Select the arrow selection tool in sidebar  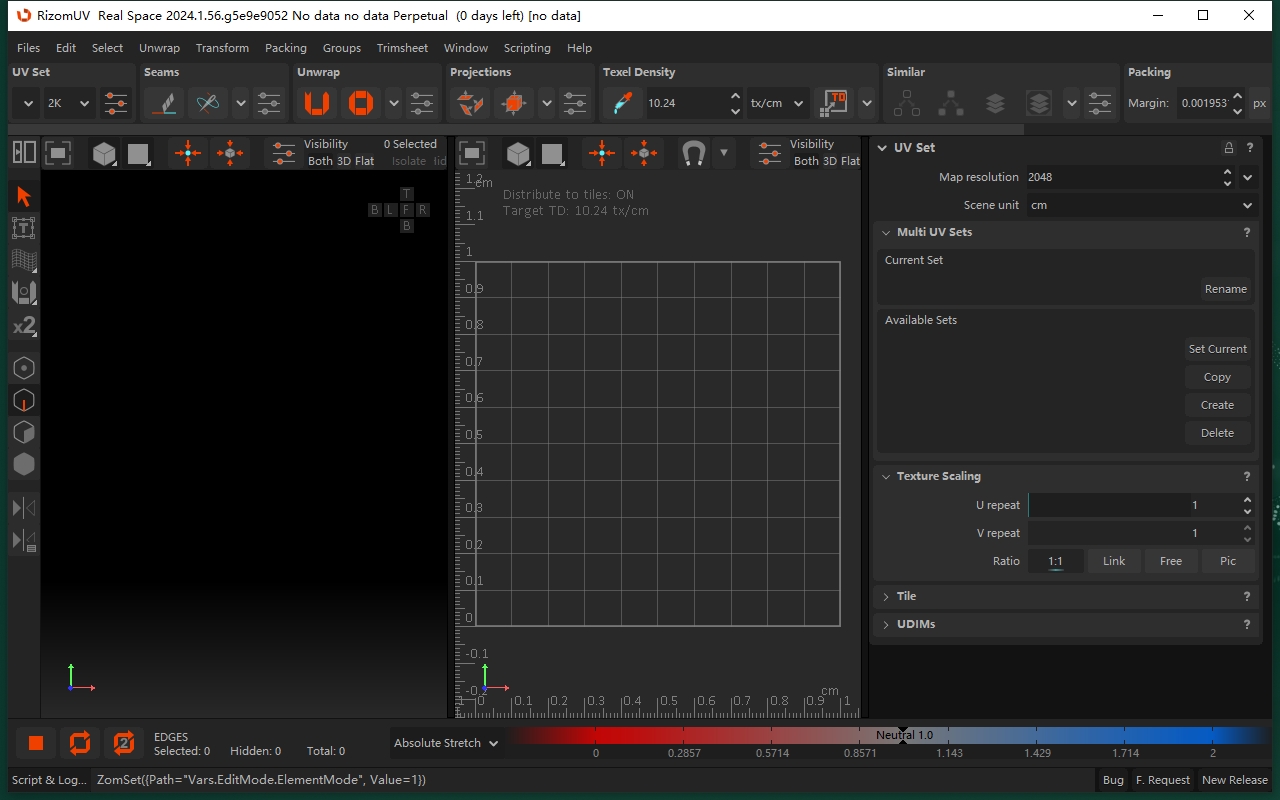(24, 196)
